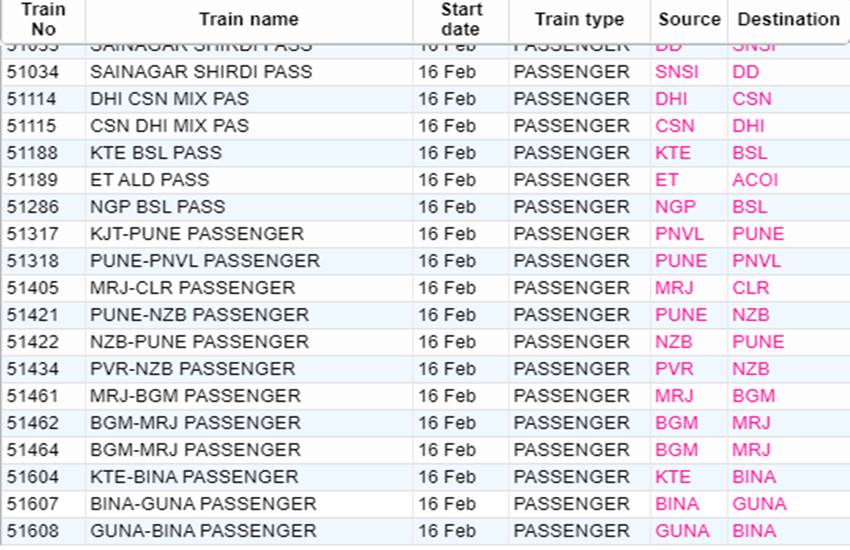Open NGP source link of NGP BSL PASS
850x550 pixels.
click(675, 207)
